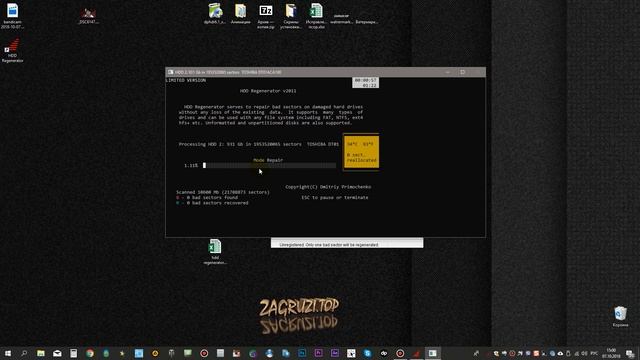
Task: Open the taskbar clock and date
Action: pos(611,353)
